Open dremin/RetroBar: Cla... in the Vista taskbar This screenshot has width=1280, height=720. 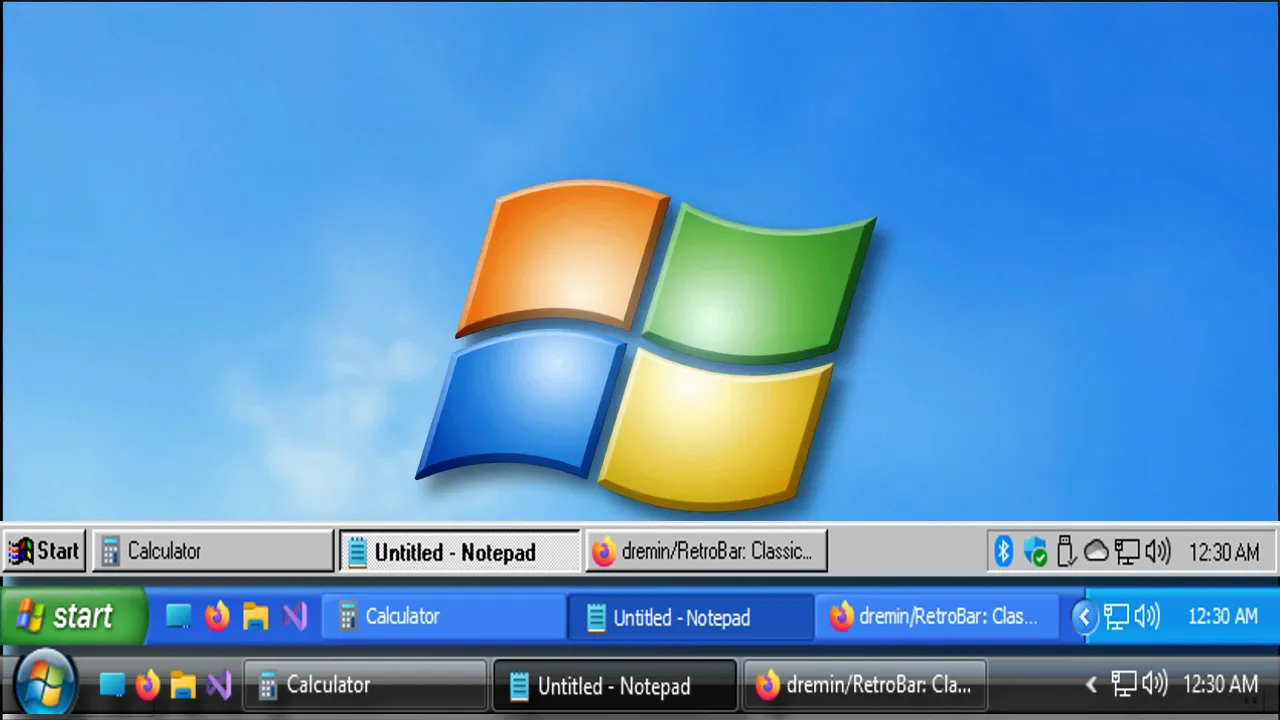(x=865, y=685)
